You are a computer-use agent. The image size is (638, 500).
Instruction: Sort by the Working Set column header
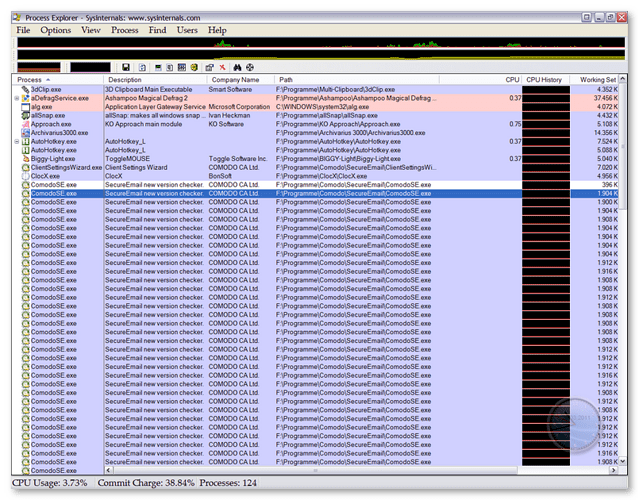594,80
